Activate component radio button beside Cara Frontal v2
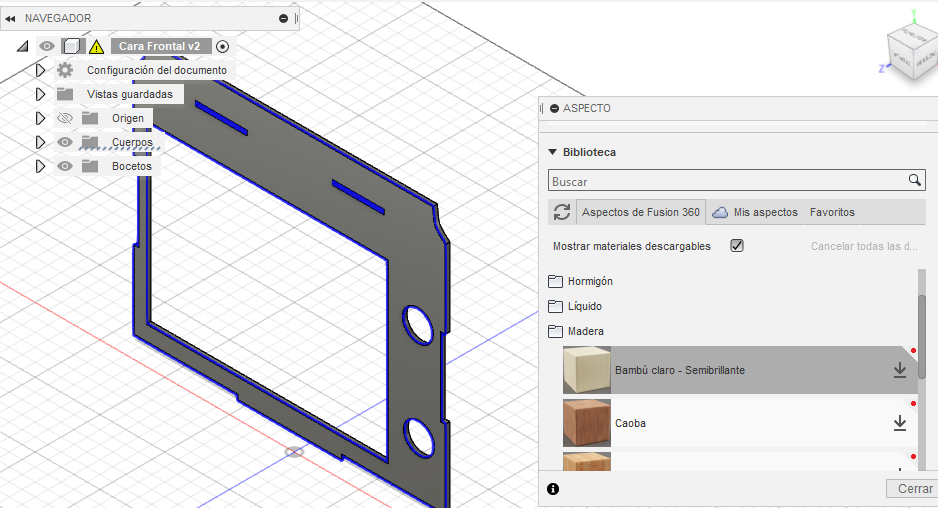 (223, 46)
